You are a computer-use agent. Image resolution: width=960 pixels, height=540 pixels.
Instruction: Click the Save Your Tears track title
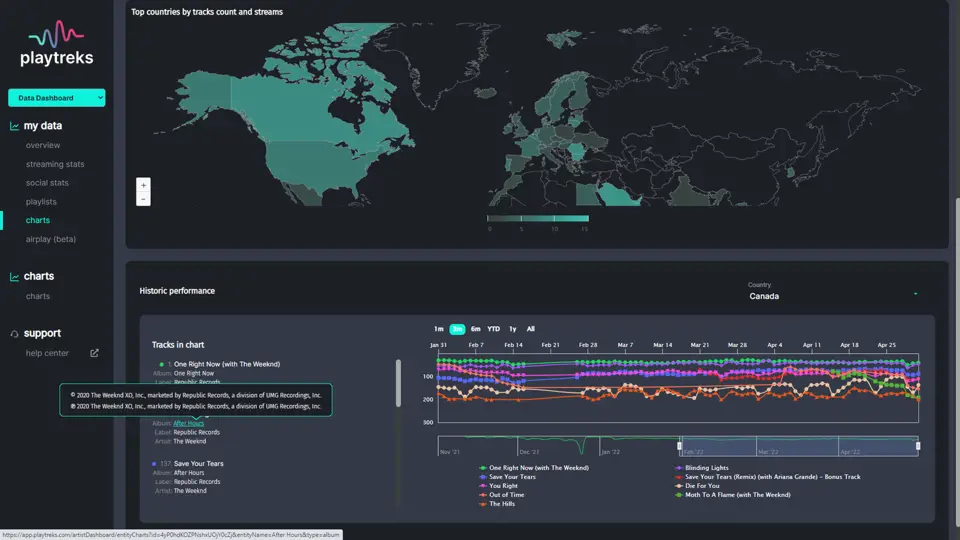coord(198,463)
